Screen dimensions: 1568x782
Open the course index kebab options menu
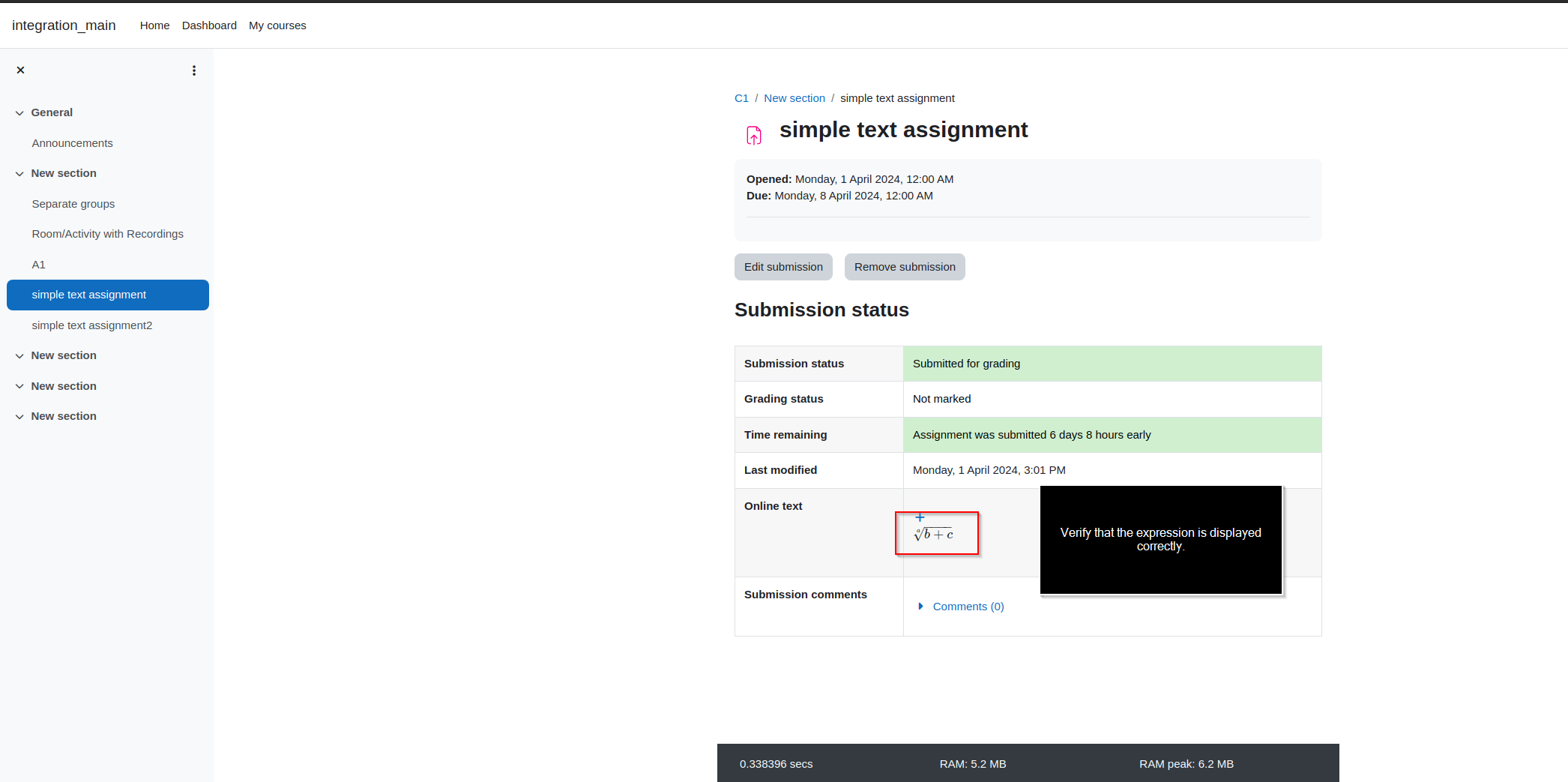pyautogui.click(x=194, y=70)
